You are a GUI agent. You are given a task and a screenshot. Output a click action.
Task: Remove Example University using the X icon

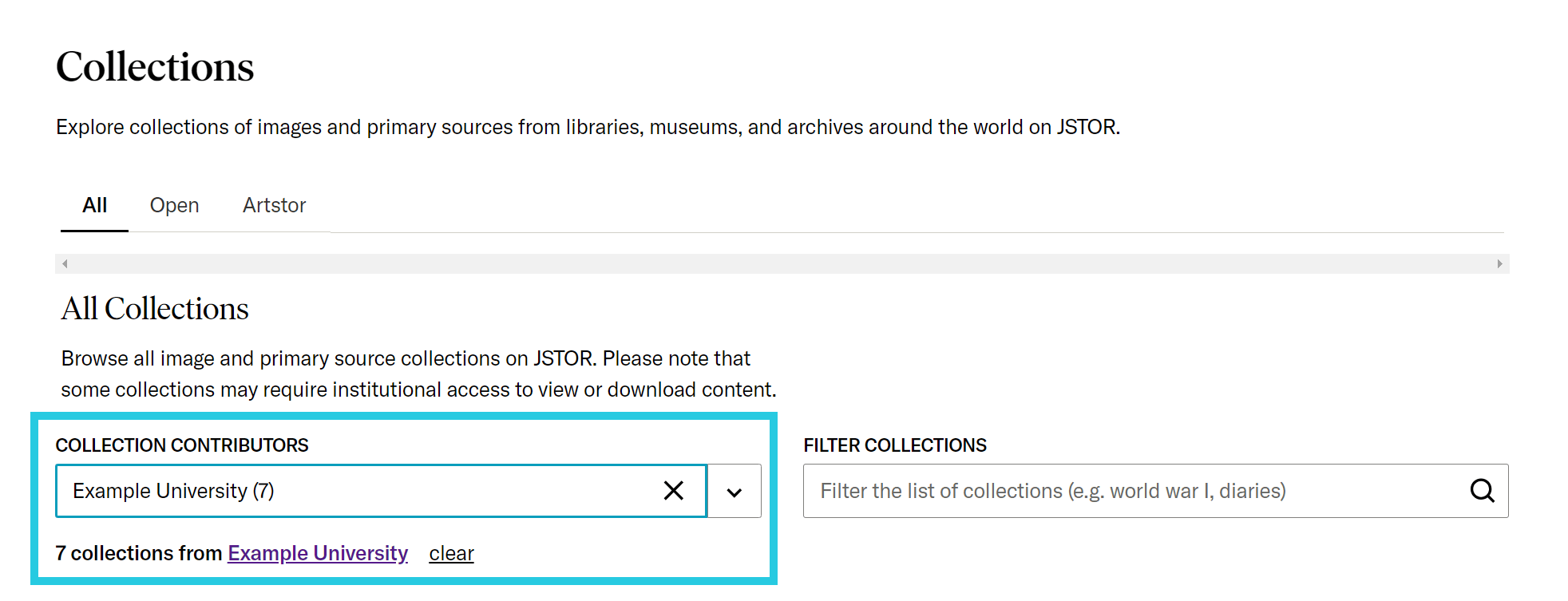click(x=673, y=491)
